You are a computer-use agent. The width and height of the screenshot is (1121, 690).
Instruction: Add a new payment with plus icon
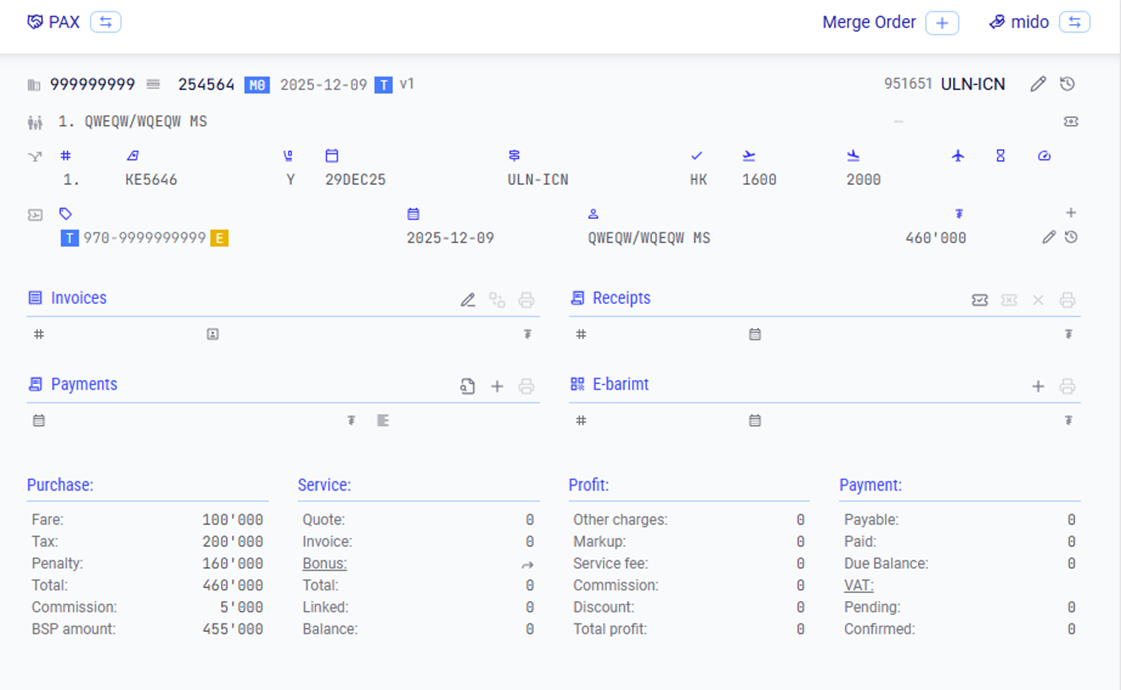(497, 386)
